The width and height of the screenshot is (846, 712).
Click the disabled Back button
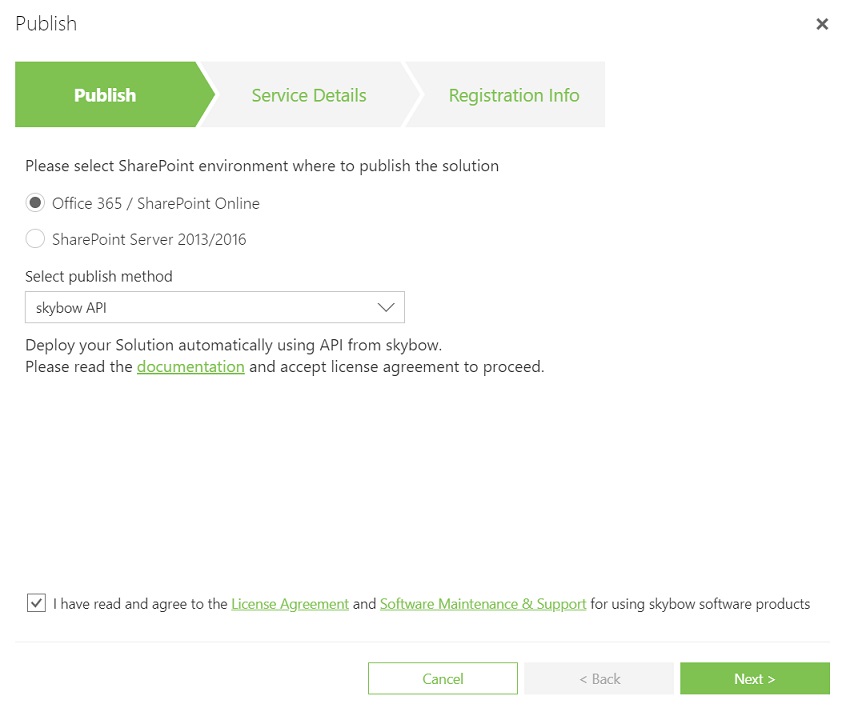click(x=599, y=678)
